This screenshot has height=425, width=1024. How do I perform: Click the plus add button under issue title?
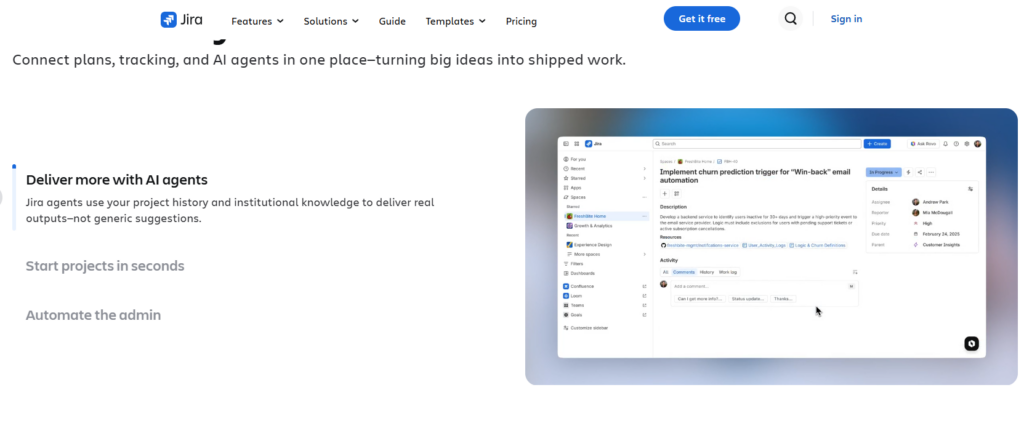tap(665, 193)
